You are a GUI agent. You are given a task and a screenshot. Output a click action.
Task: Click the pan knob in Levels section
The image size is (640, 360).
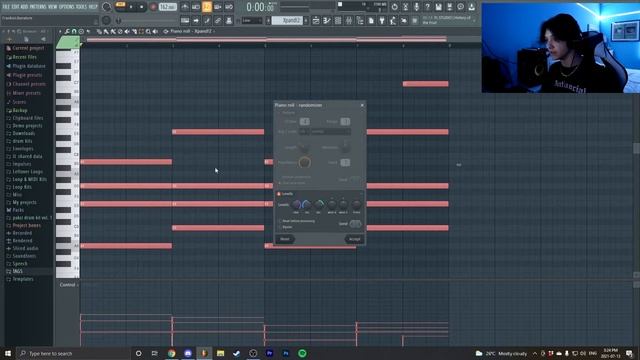click(296, 204)
